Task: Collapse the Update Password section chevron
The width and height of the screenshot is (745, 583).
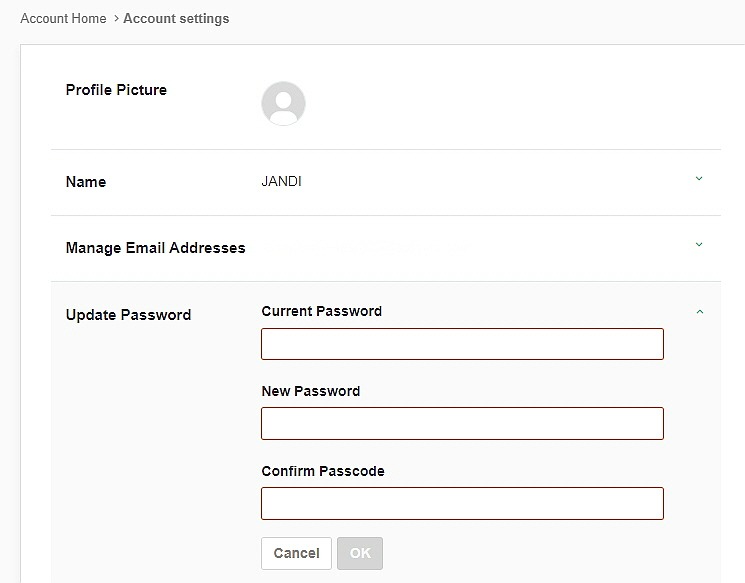Action: click(x=699, y=312)
